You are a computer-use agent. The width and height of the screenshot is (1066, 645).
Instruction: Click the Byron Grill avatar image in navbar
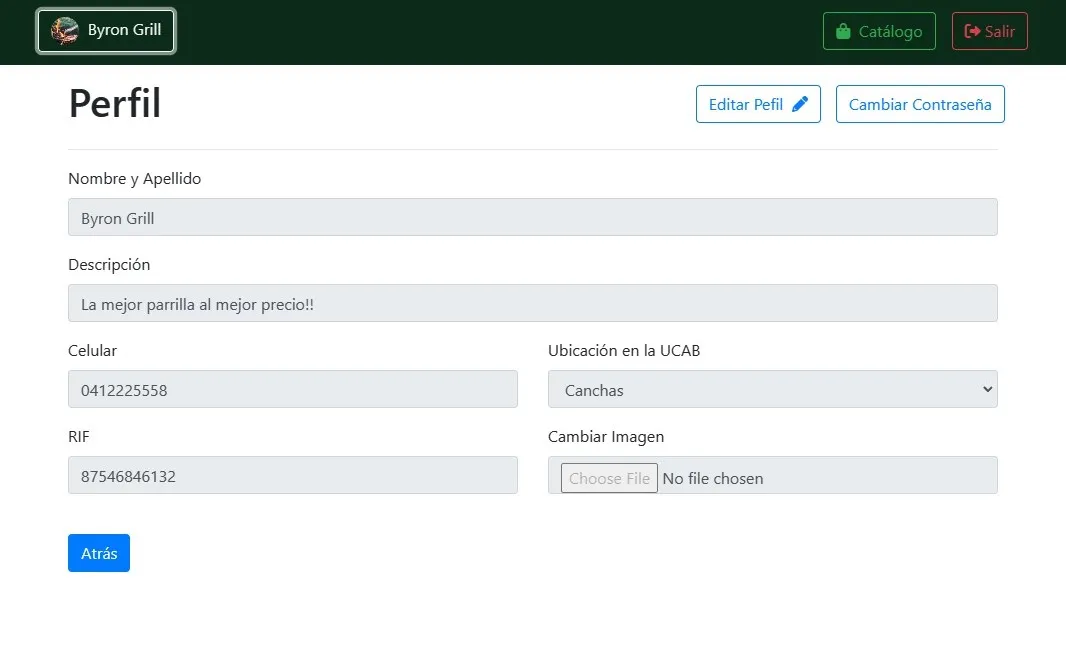pos(65,31)
